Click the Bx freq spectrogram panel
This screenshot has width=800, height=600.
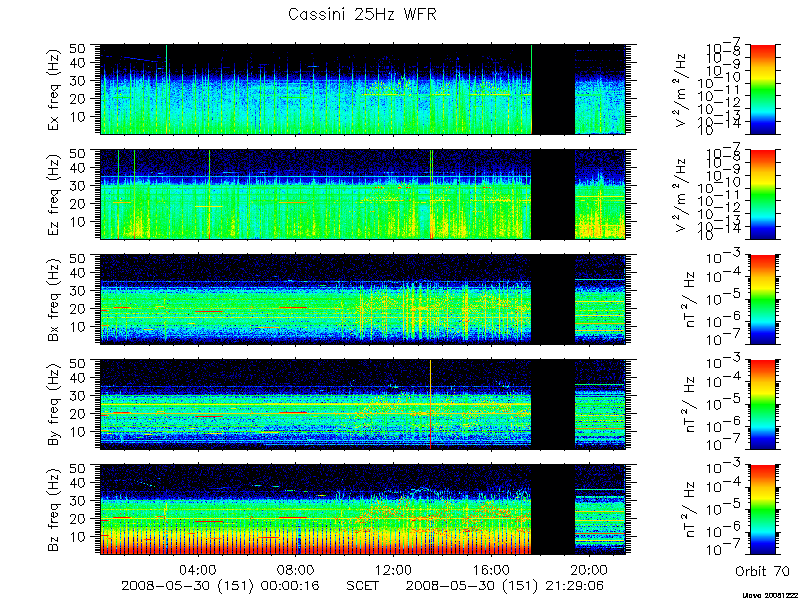point(363,299)
